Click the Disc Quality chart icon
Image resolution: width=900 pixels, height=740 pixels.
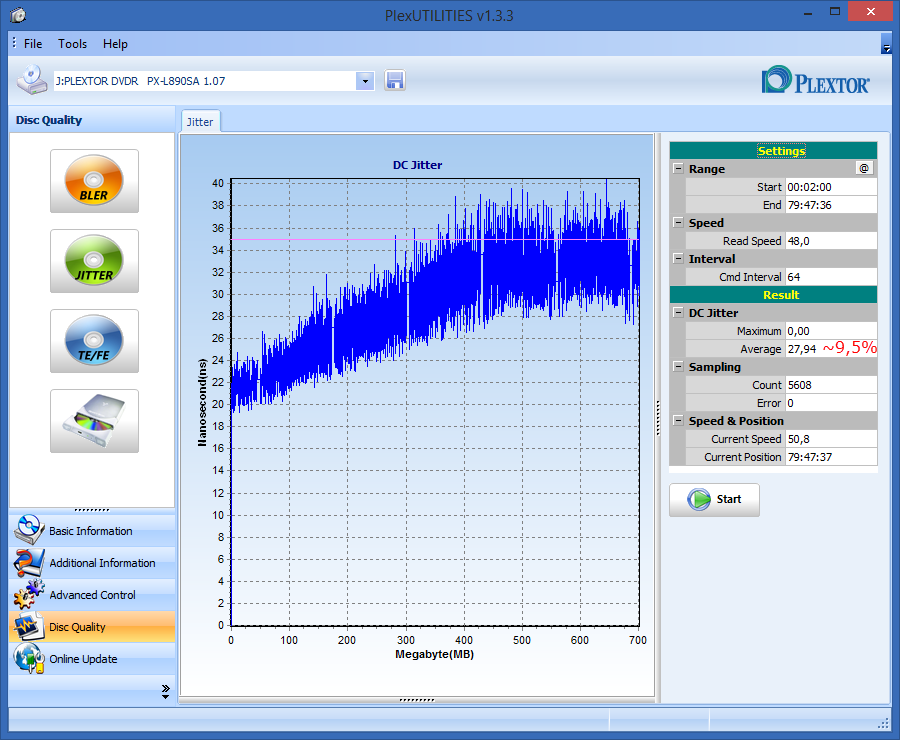click(x=29, y=626)
